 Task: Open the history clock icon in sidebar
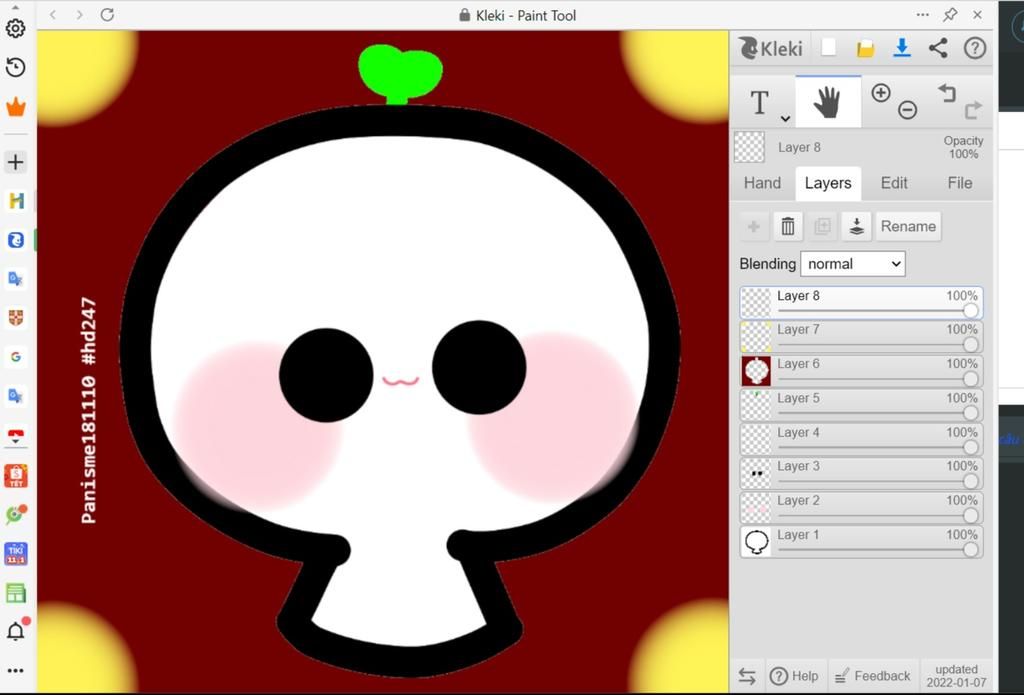coord(16,67)
